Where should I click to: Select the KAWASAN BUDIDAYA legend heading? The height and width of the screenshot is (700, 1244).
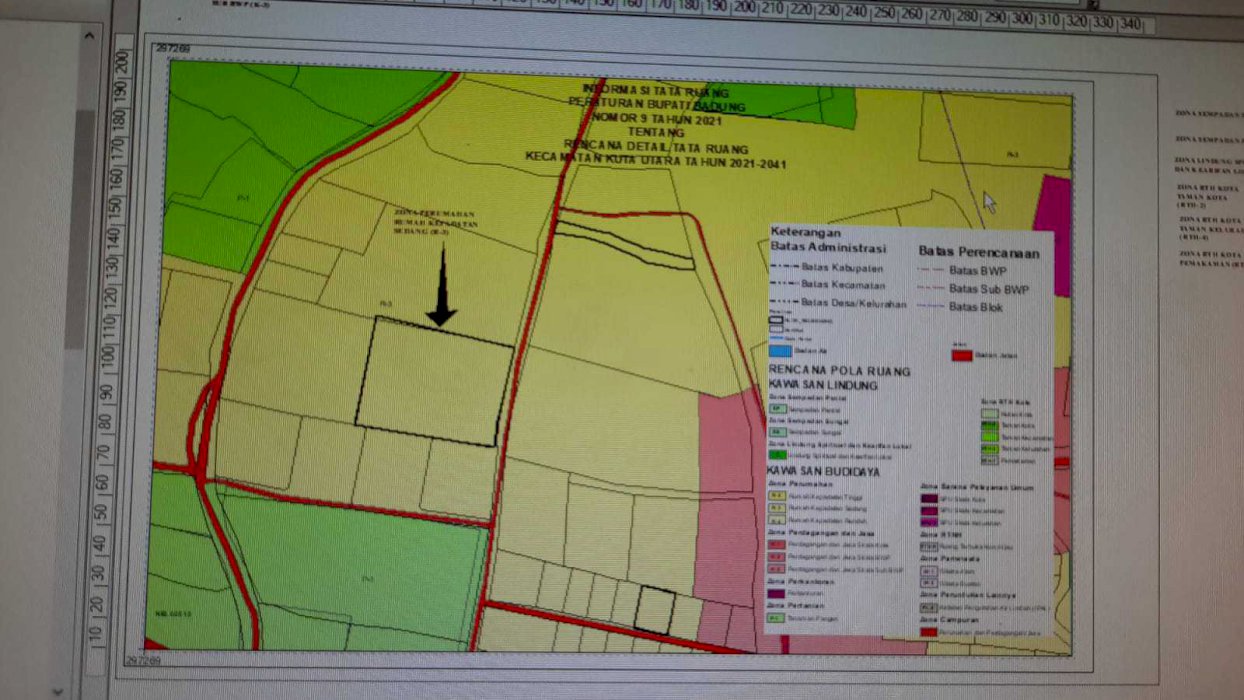tap(823, 470)
